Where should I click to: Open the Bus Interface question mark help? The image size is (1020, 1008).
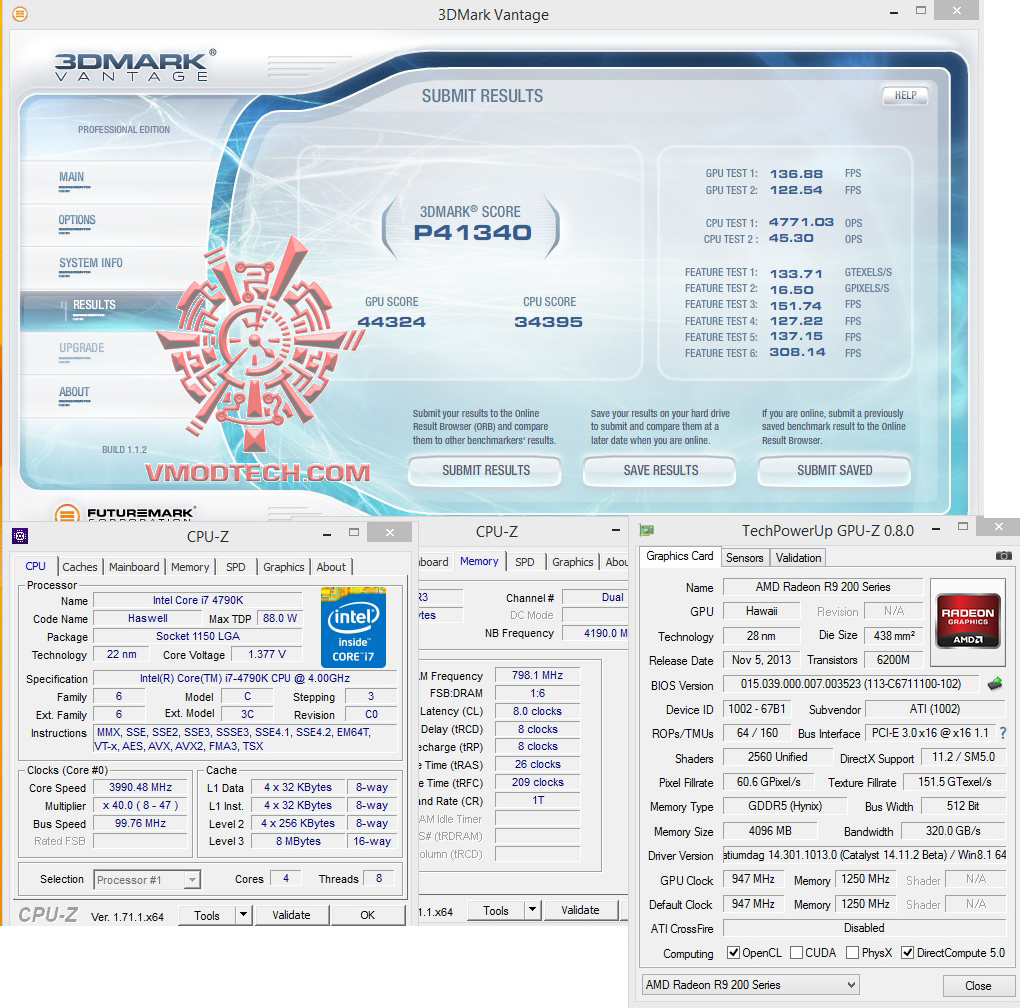[x=1003, y=733]
